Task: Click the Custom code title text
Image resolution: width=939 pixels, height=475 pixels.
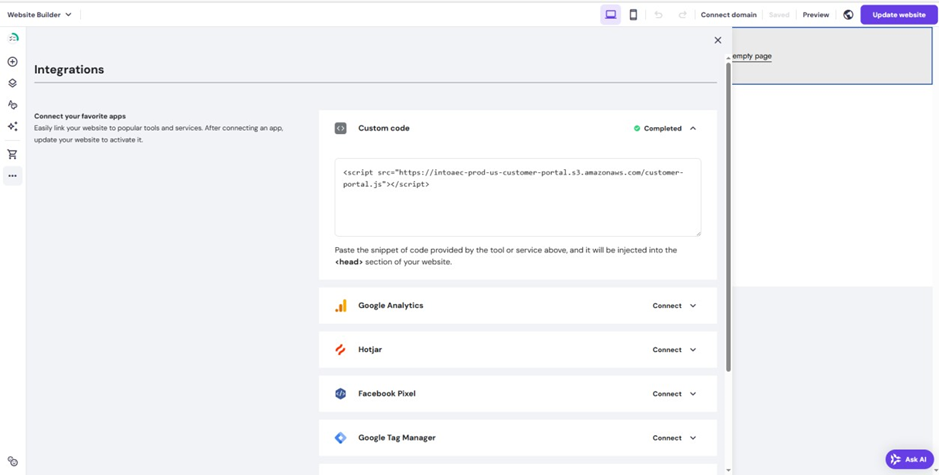Action: click(x=384, y=128)
